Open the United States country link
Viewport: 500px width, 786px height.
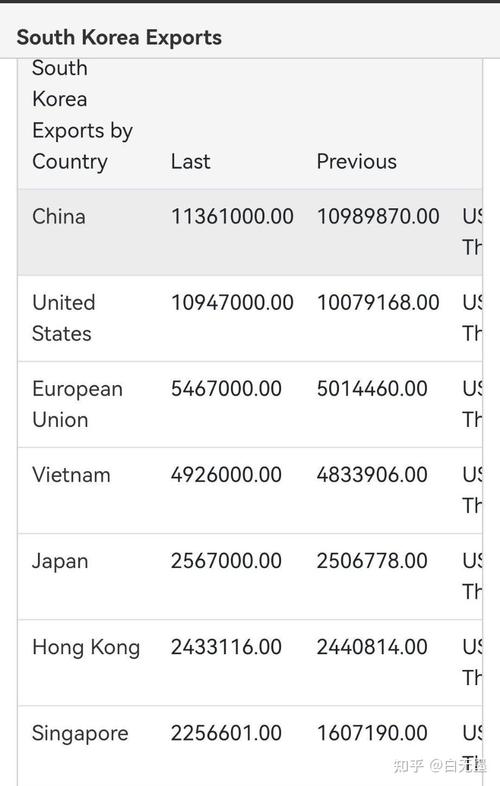[x=64, y=318]
